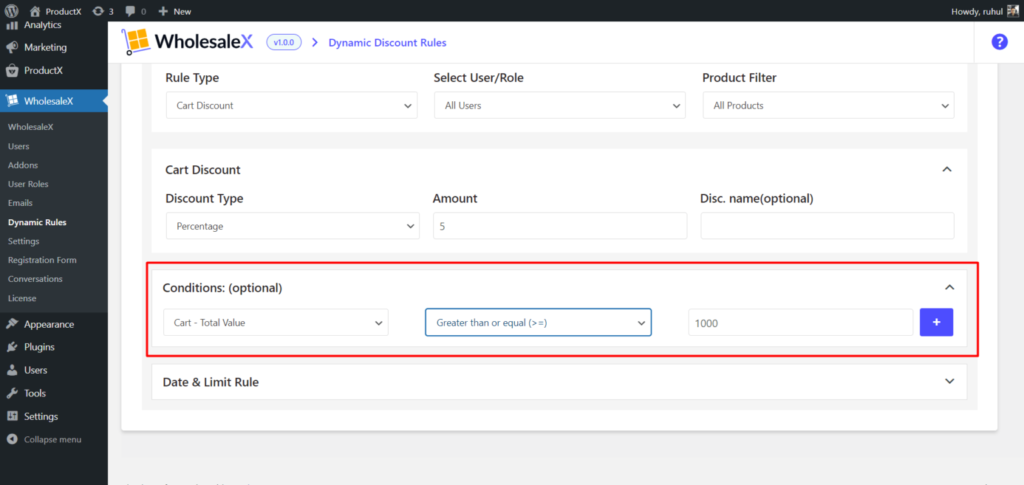Screen dimensions: 1024x485
Task: Open the Greater than or equal dropdown
Action: 538,322
